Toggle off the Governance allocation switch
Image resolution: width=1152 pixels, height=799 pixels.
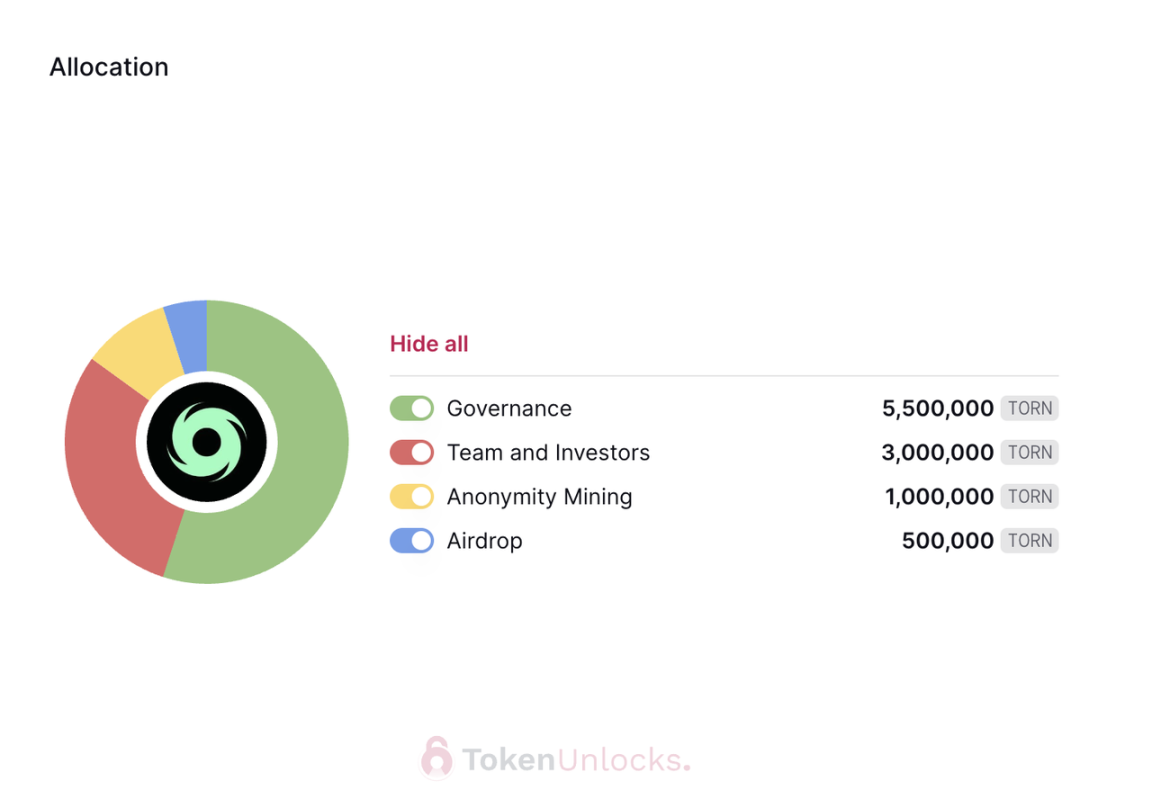[x=411, y=408]
